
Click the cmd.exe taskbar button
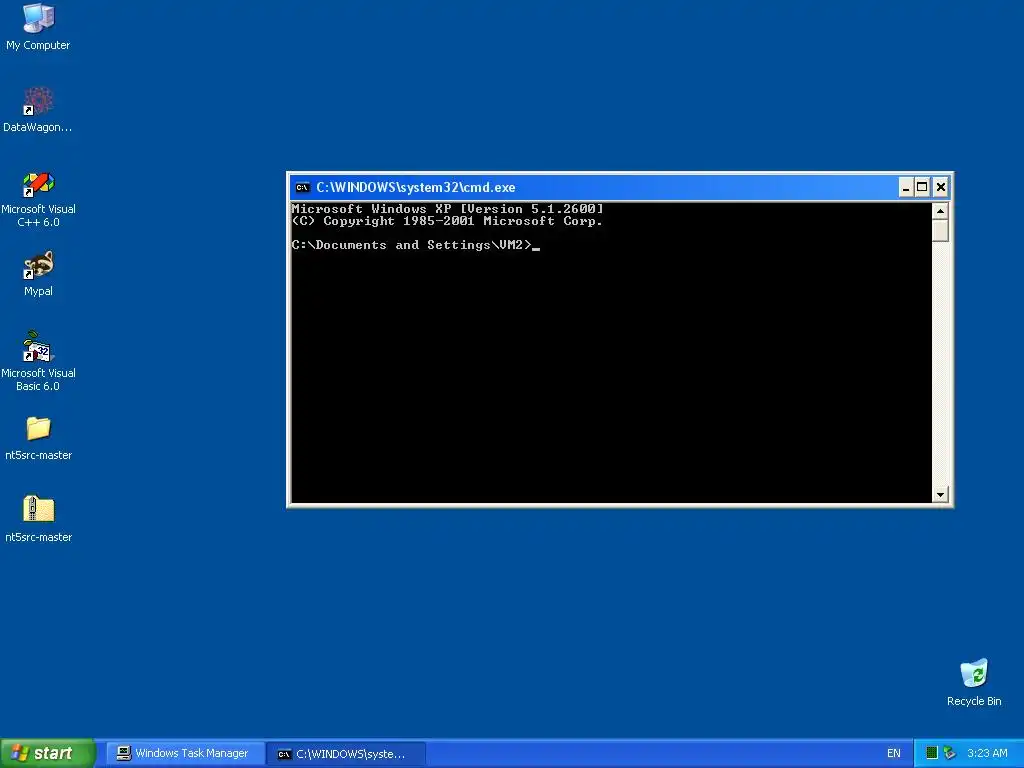(347, 754)
